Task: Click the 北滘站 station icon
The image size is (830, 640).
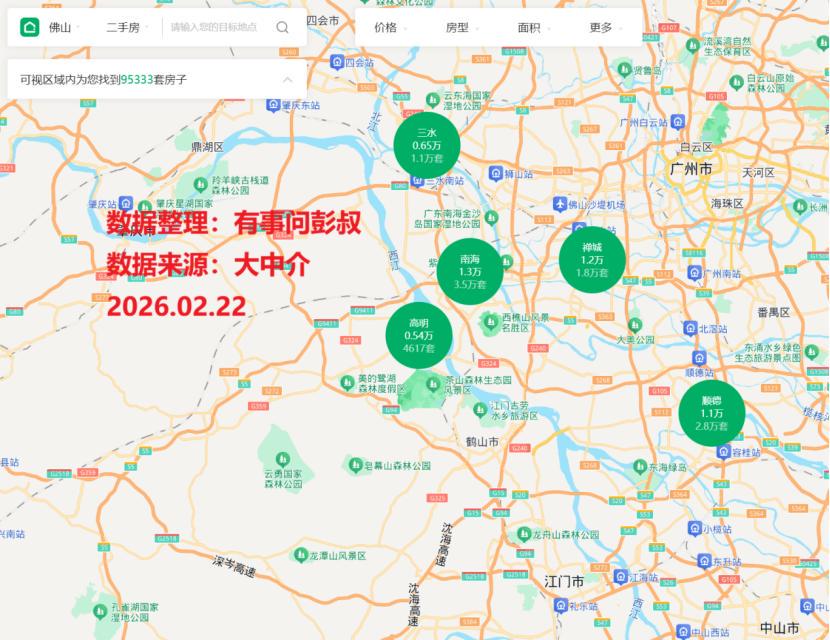Action: [x=689, y=328]
